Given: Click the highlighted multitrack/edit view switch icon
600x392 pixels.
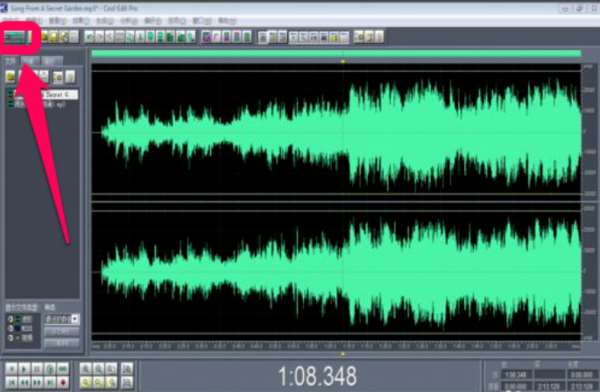Looking at the screenshot, I should point(14,37).
